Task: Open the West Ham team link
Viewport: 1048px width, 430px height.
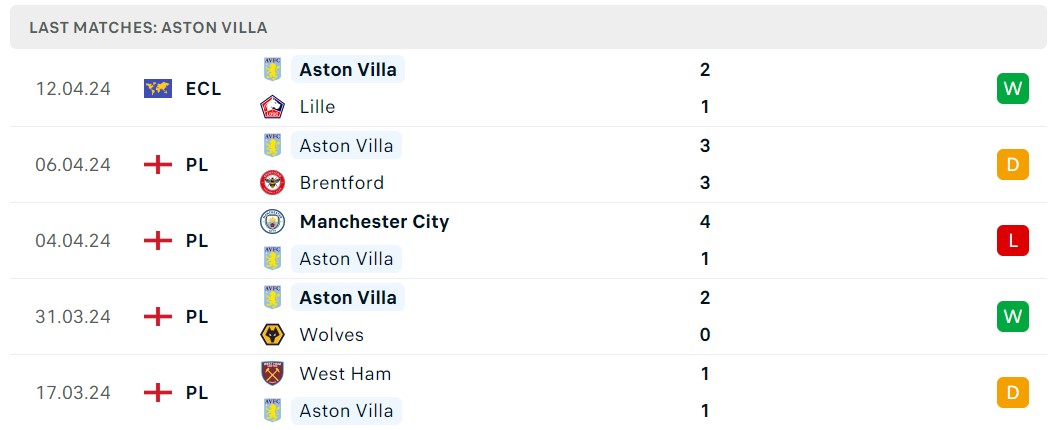Action: (x=345, y=374)
